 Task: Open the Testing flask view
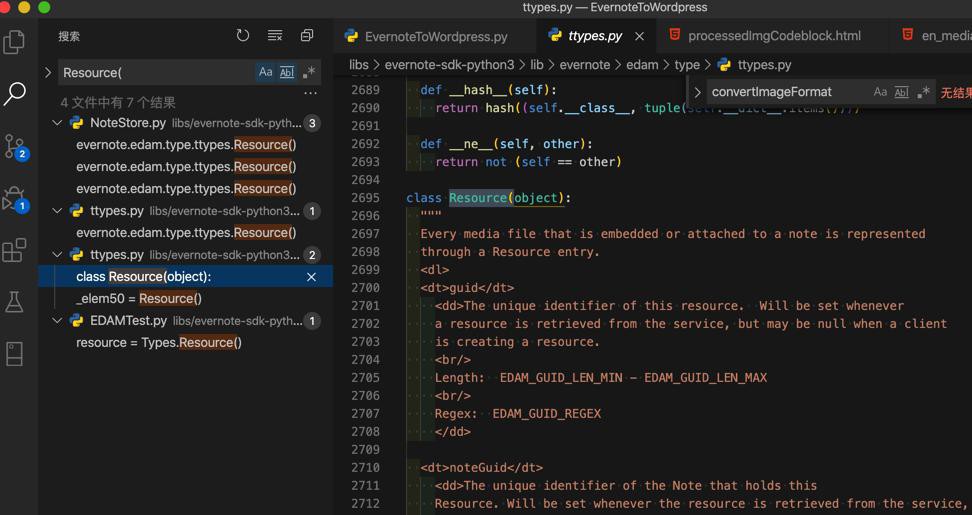coord(14,302)
